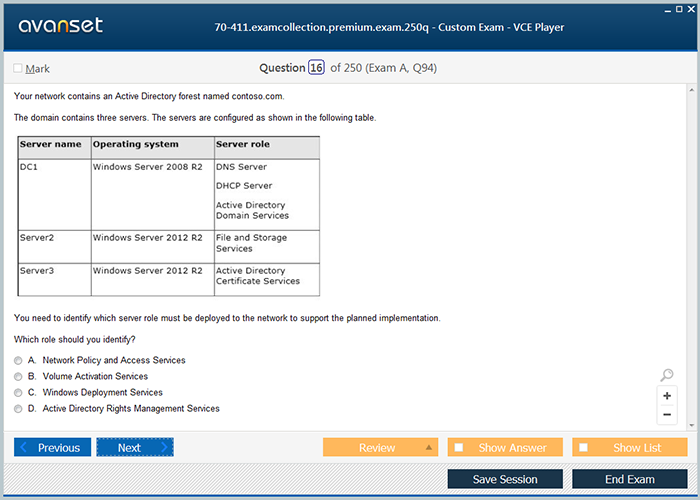Zoom out with the minus icon

(x=667, y=415)
